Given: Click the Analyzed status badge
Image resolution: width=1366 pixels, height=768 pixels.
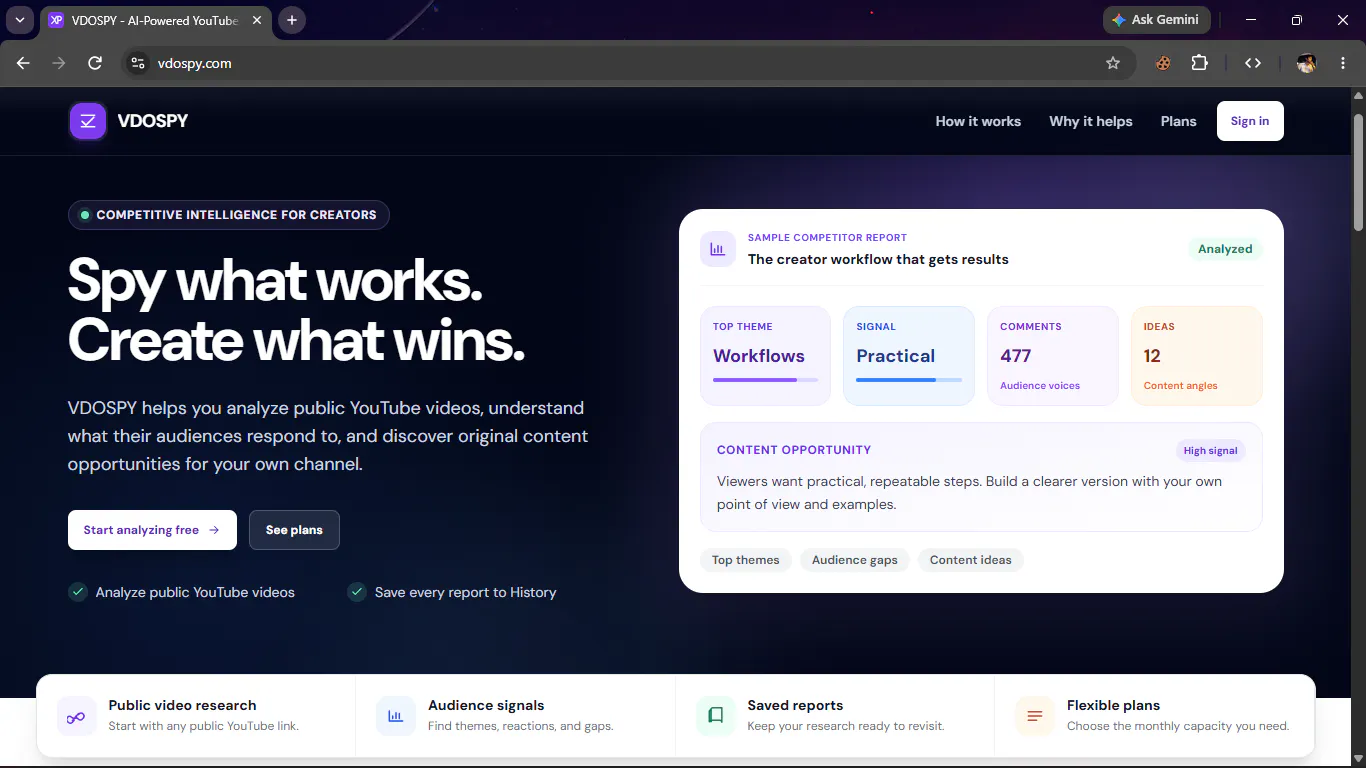Looking at the screenshot, I should click(1225, 249).
